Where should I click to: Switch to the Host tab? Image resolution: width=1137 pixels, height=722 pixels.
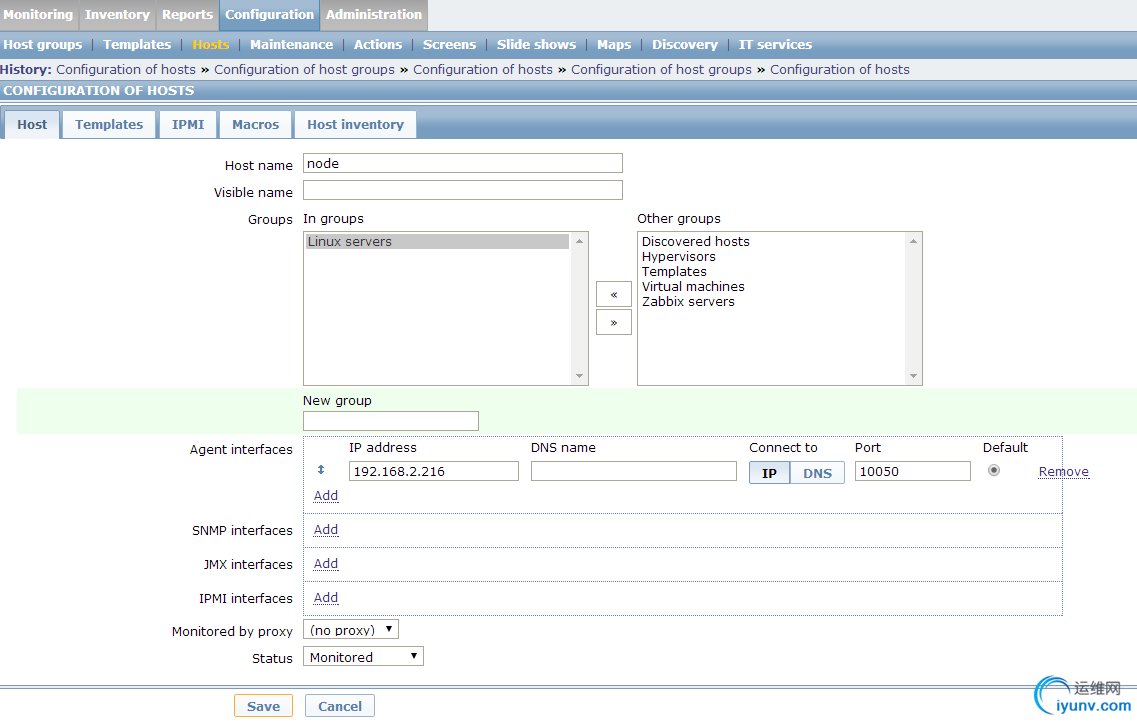32,125
